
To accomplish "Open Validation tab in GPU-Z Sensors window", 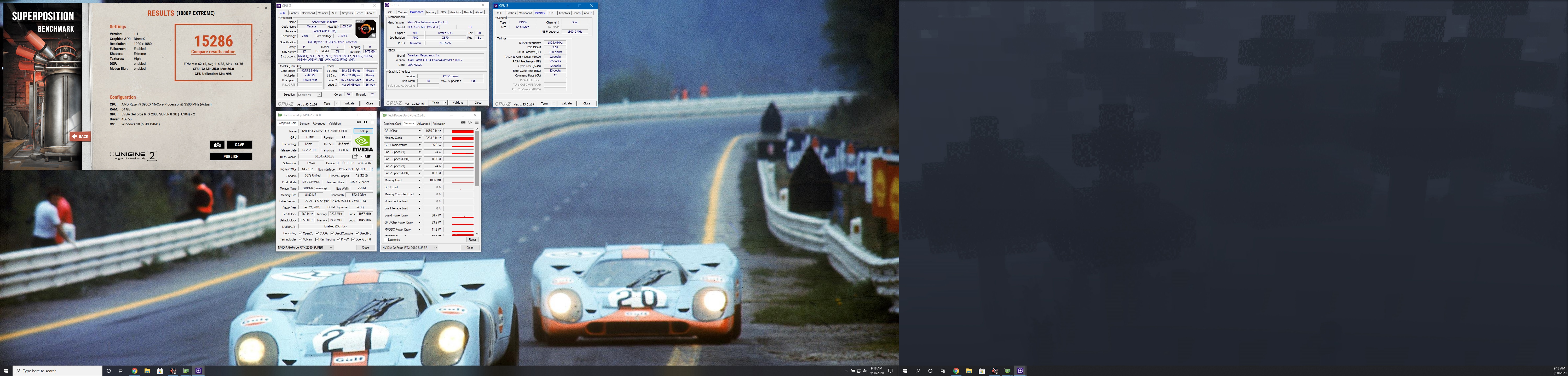I will [x=440, y=124].
